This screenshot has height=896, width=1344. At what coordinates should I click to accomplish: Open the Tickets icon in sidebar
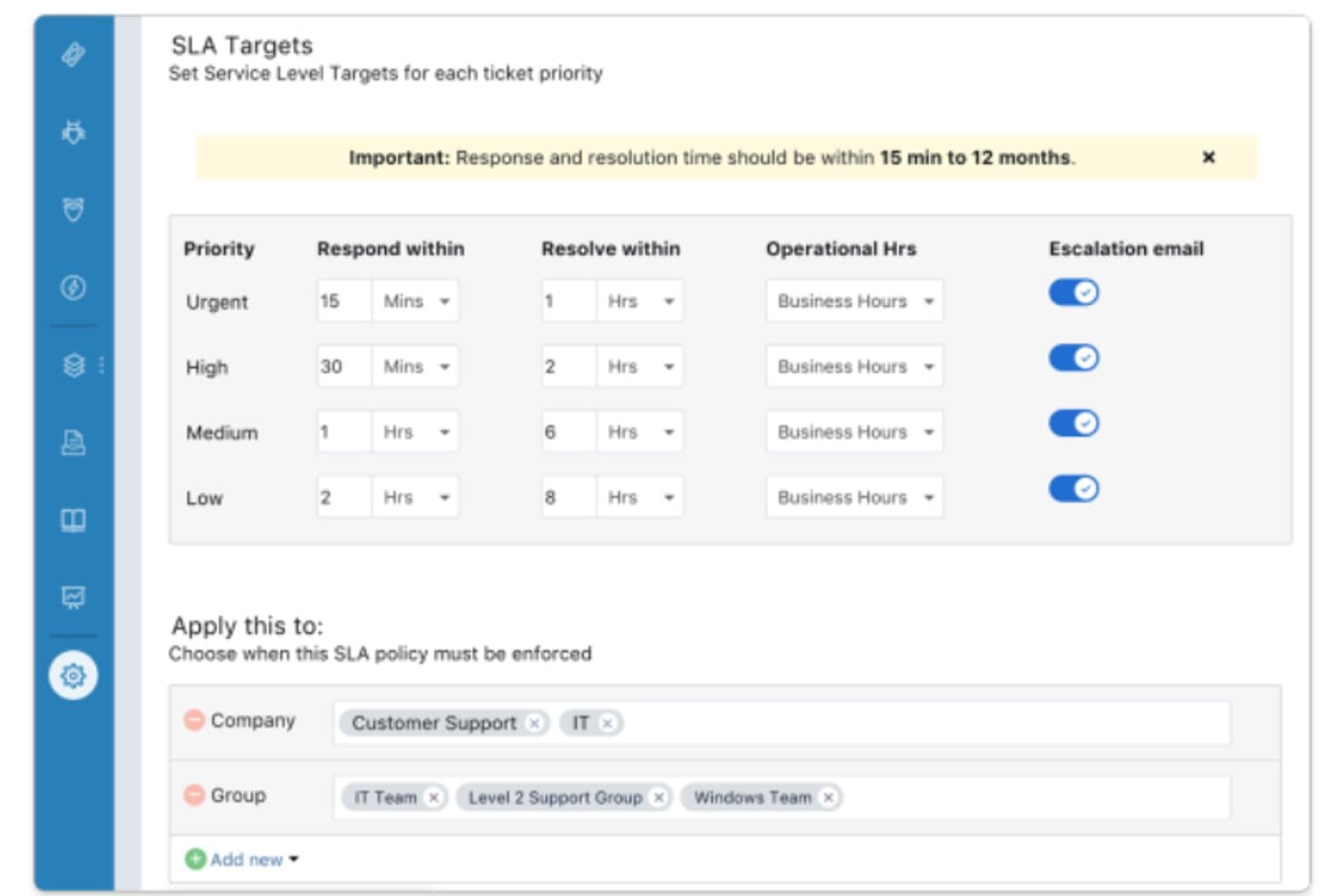[74, 54]
